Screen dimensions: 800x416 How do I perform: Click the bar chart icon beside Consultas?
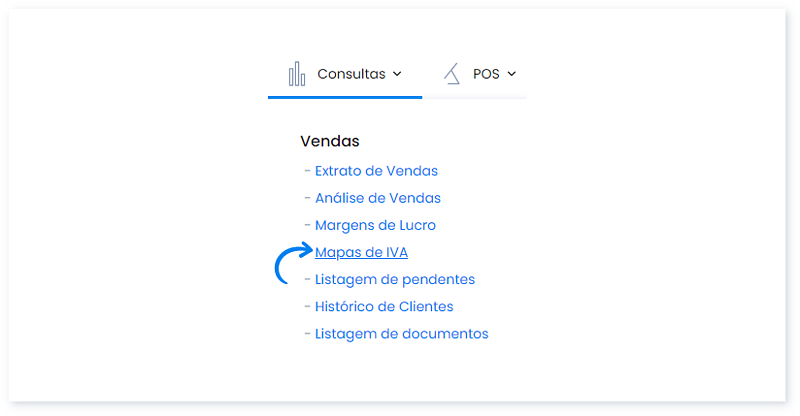(297, 74)
